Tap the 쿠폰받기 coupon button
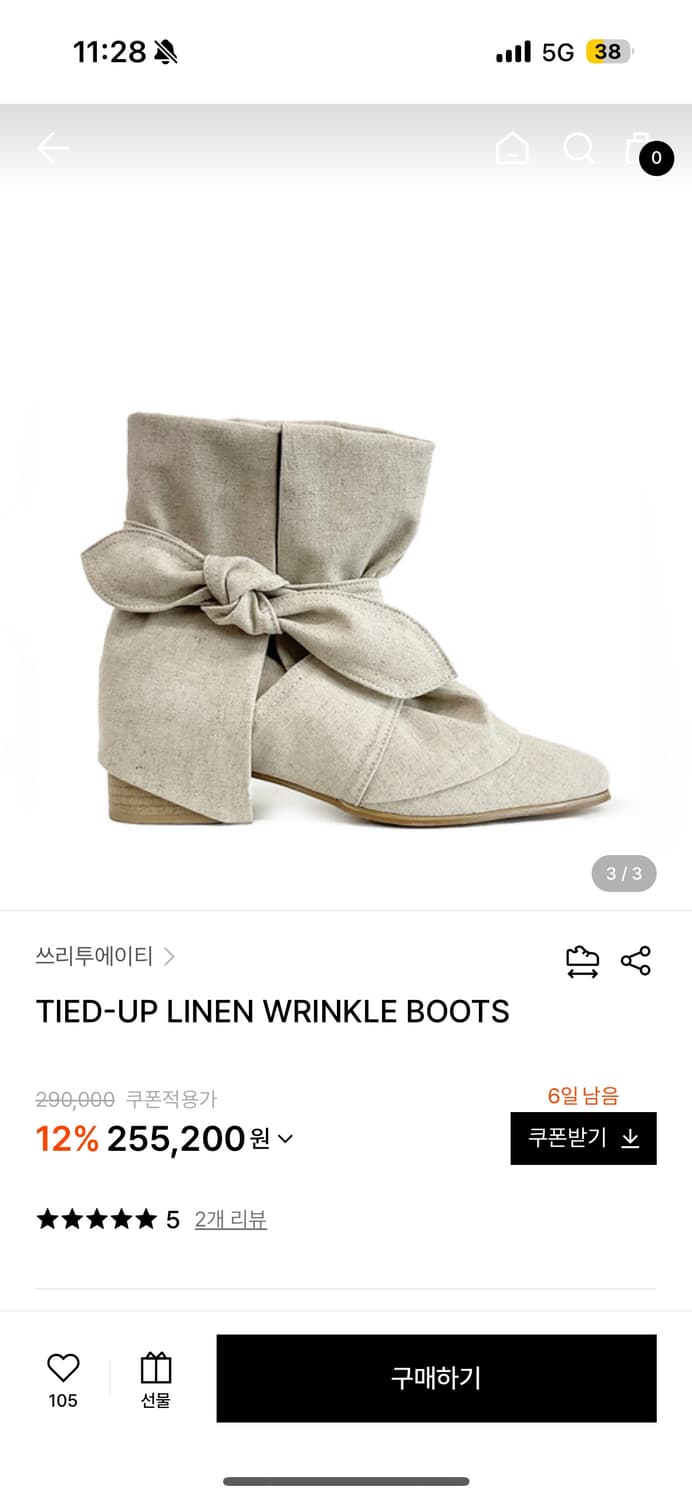Viewport: 692px width, 1500px height. (584, 1138)
